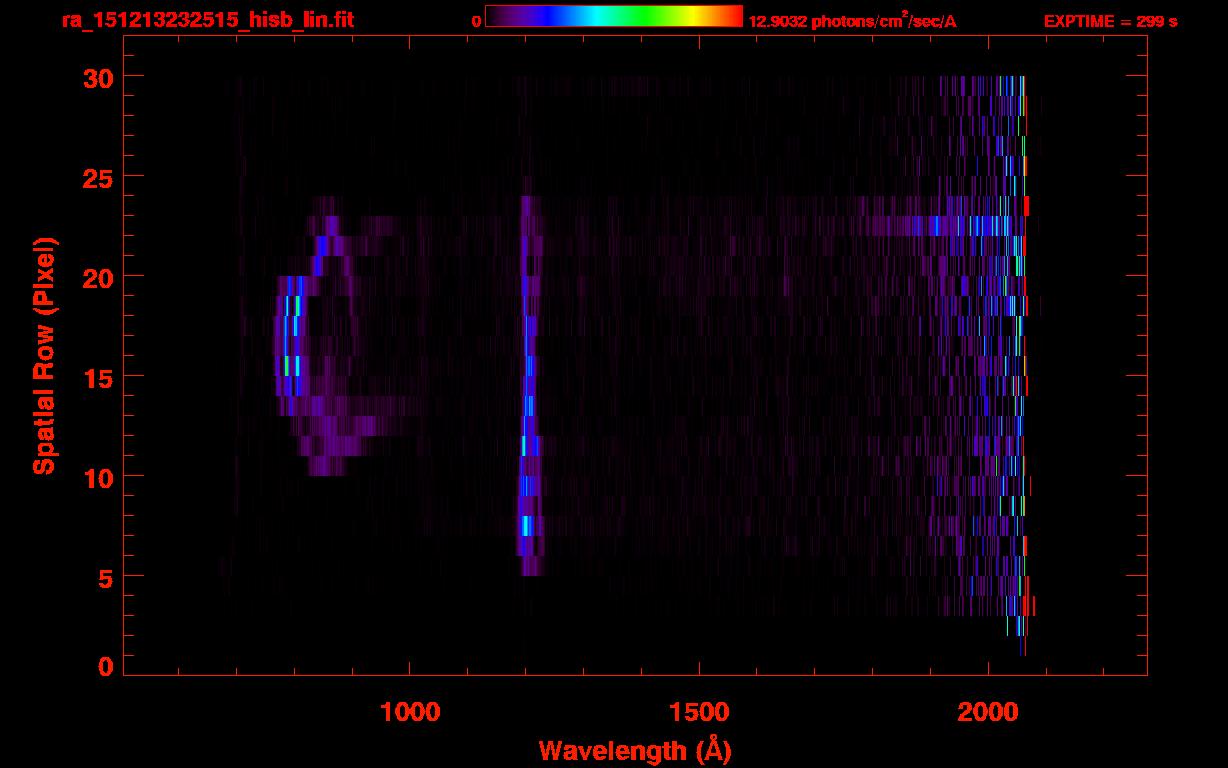
Task: Click the color scale bar at top
Action: coord(614,16)
